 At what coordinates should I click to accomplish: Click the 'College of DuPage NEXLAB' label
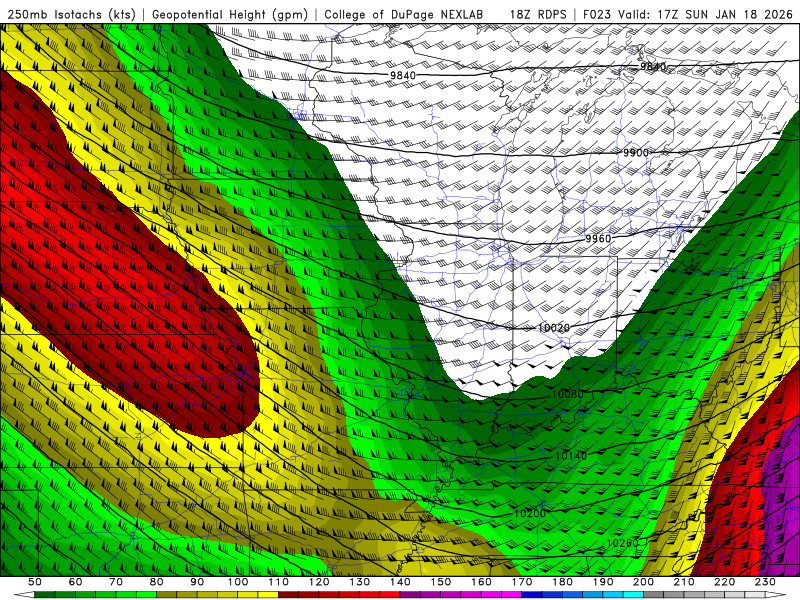click(x=404, y=14)
